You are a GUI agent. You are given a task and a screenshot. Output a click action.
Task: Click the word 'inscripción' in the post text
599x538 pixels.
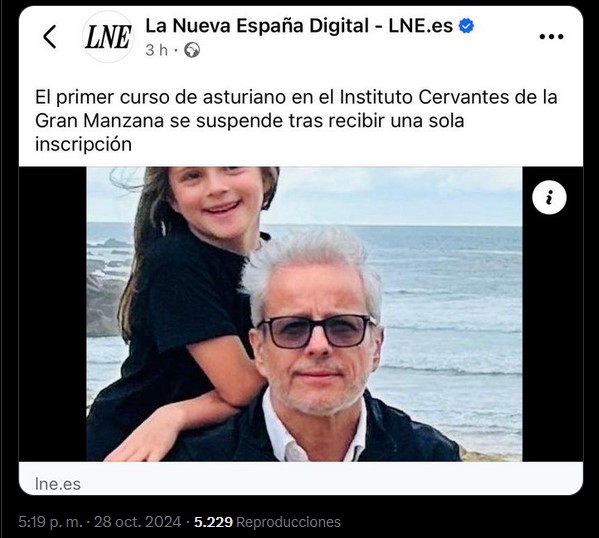click(83, 144)
